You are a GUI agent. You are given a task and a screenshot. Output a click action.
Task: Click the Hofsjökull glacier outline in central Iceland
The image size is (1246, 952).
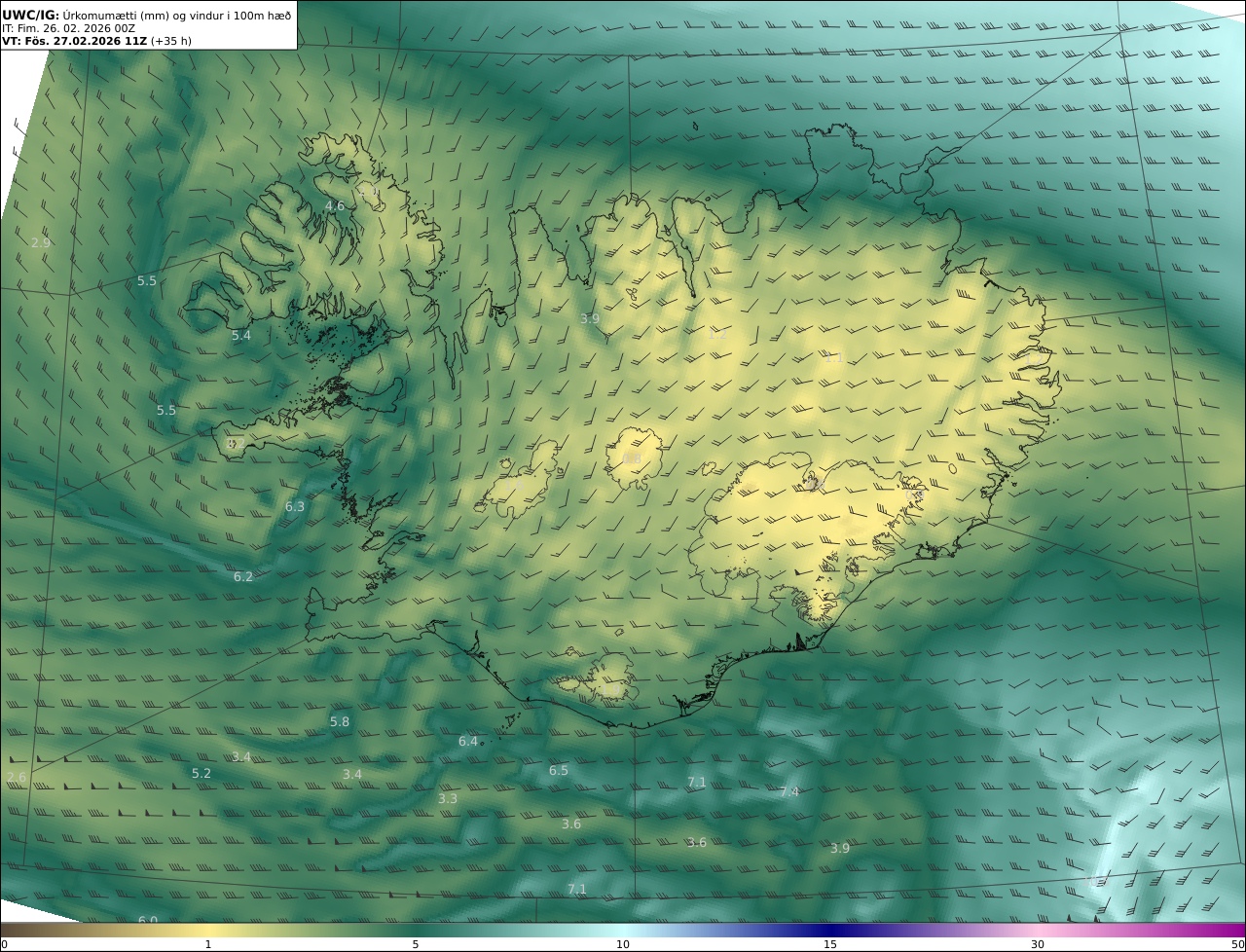tap(634, 458)
